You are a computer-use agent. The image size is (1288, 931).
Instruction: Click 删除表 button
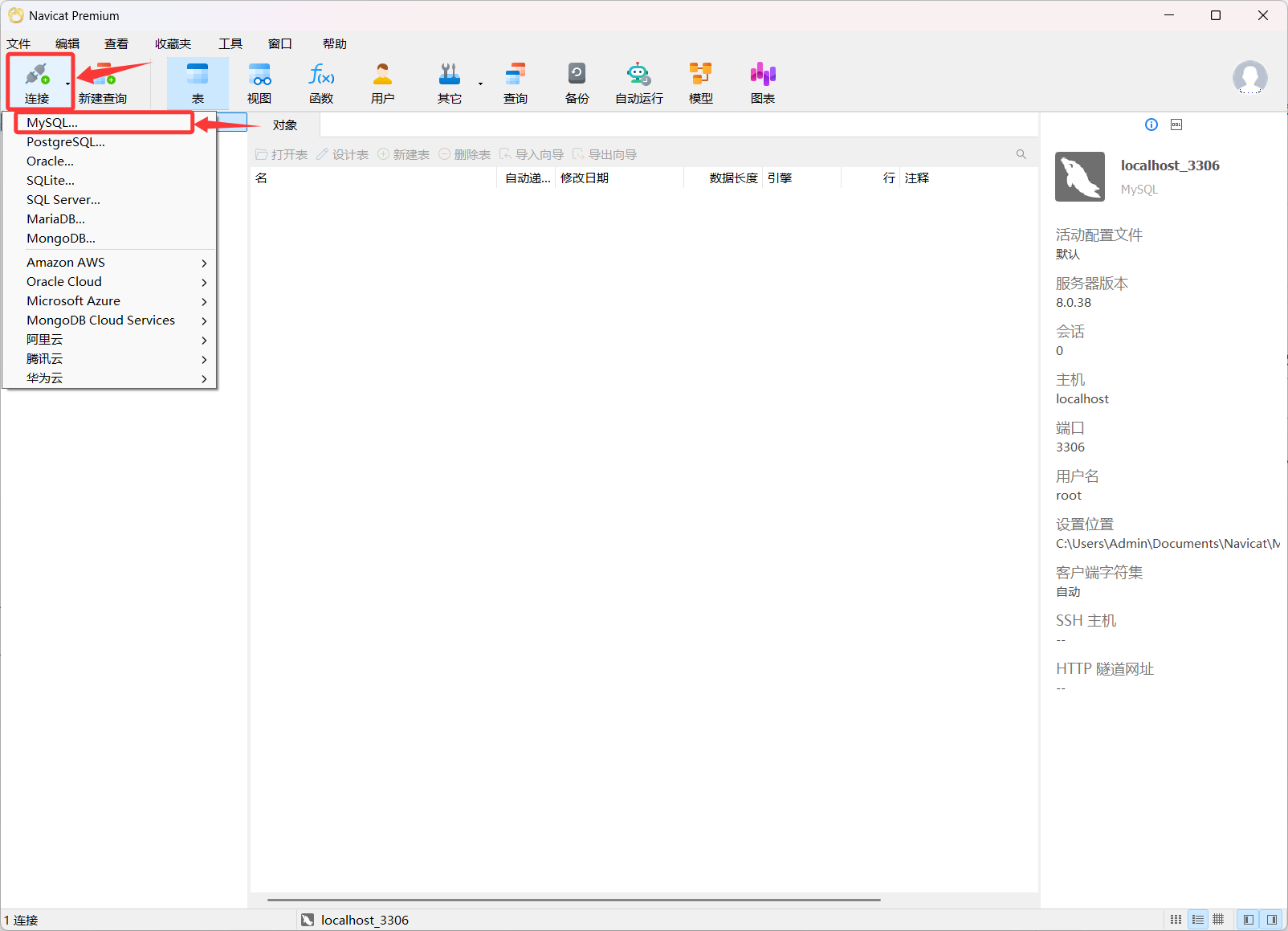[x=465, y=154]
